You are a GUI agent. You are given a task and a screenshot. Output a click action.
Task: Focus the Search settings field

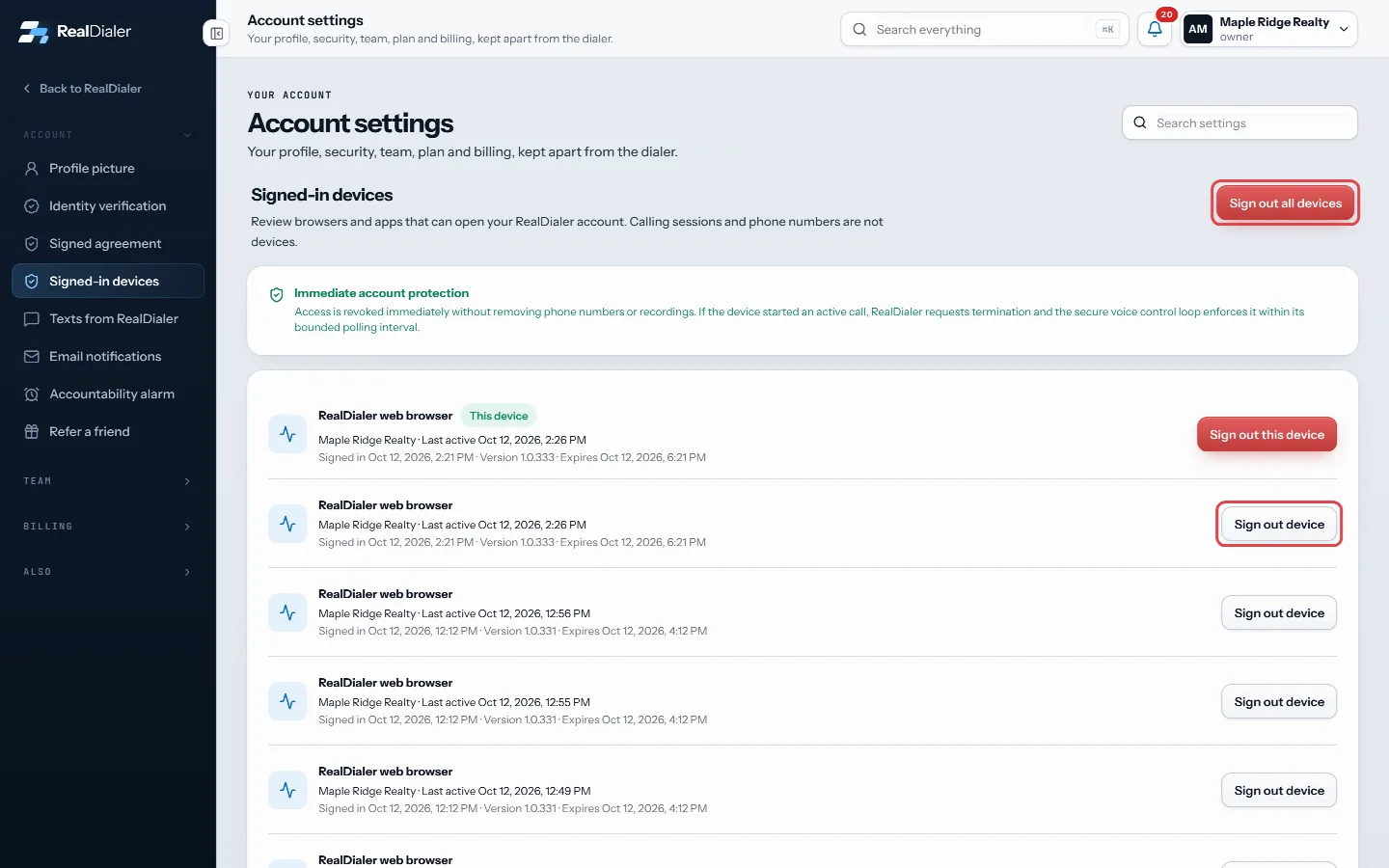1239,122
